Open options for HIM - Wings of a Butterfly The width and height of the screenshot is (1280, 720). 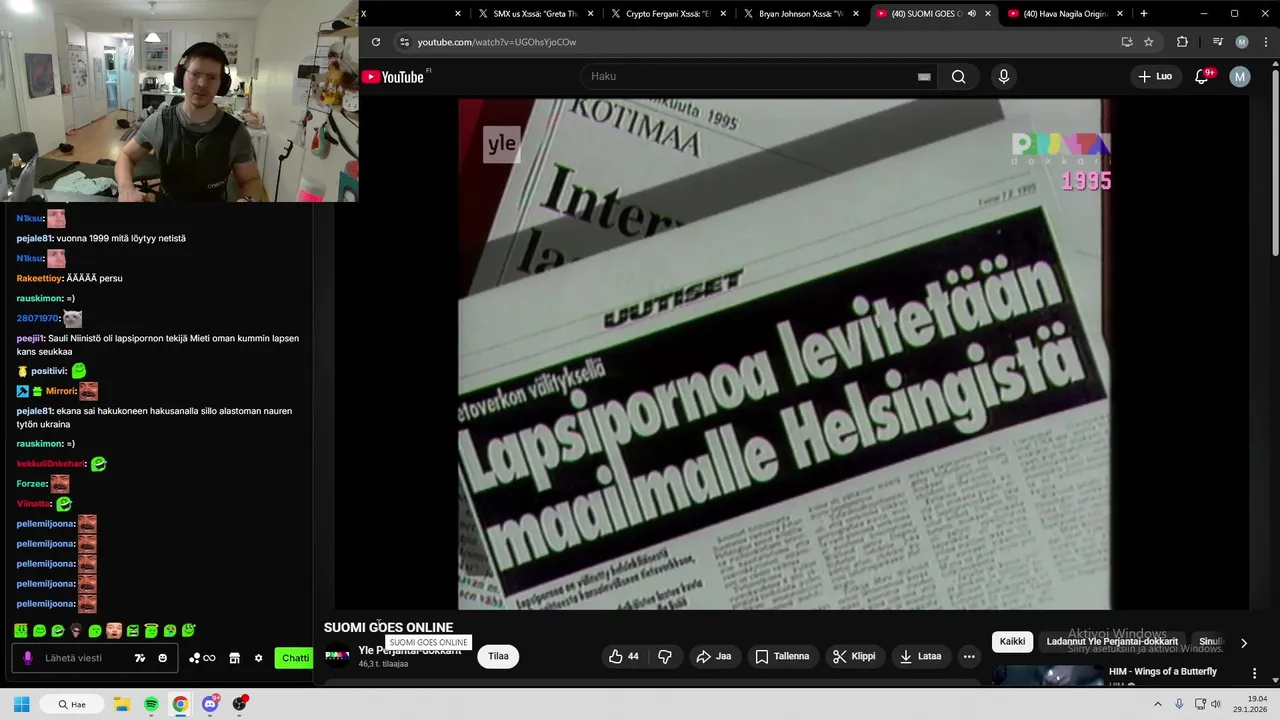pos(1254,673)
